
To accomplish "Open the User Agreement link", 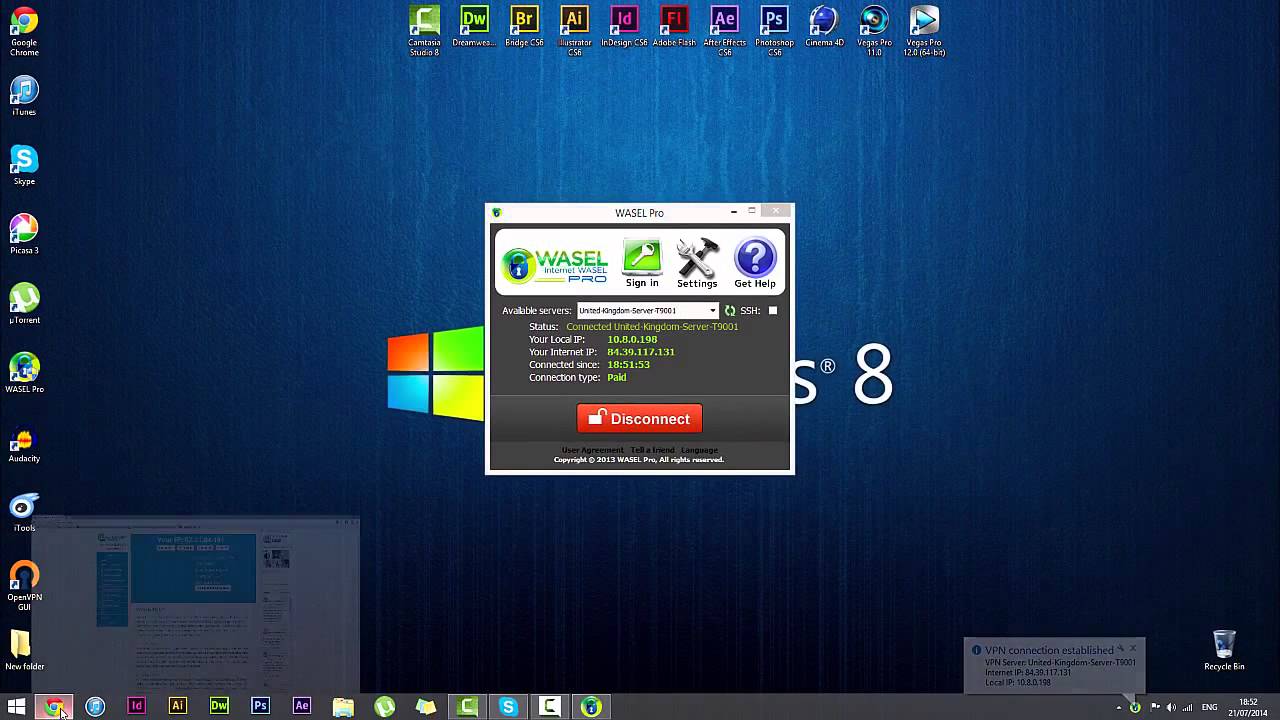I will click(x=592, y=450).
